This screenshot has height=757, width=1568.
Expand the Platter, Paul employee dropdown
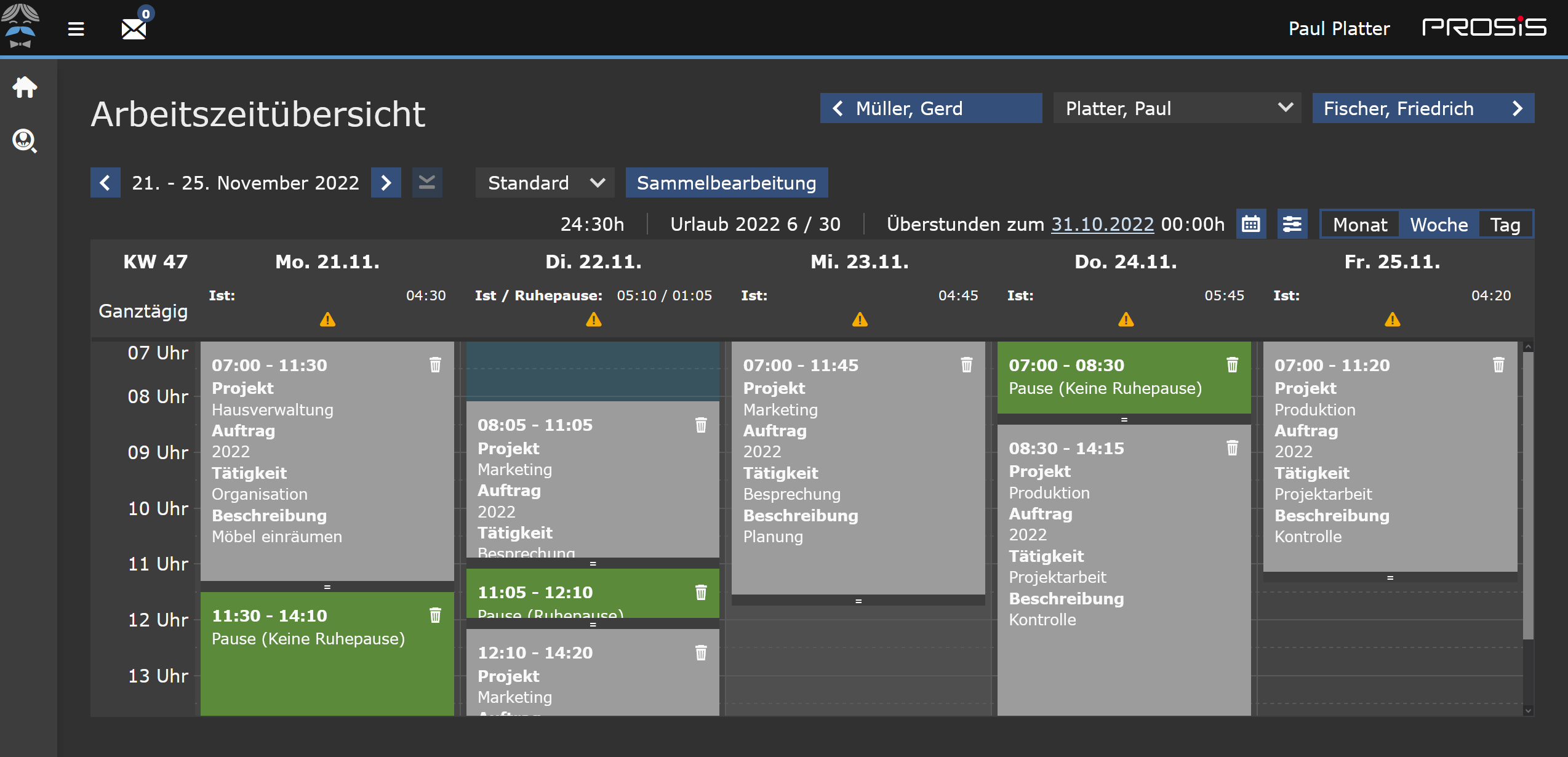pos(1286,108)
